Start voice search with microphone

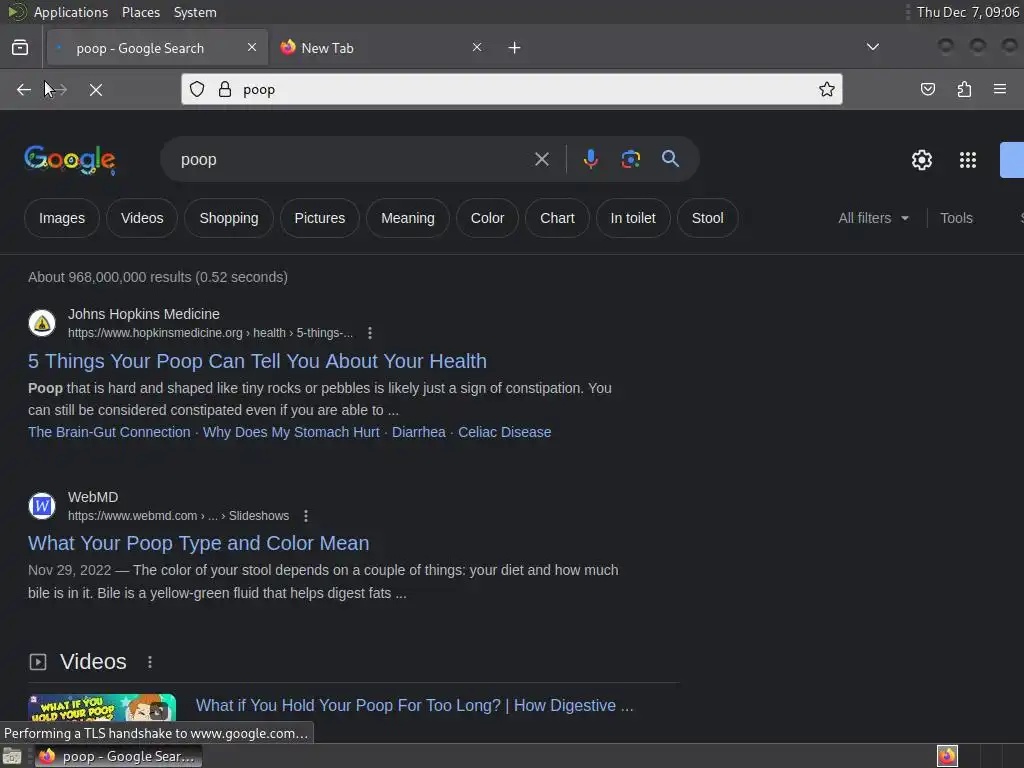coord(590,159)
